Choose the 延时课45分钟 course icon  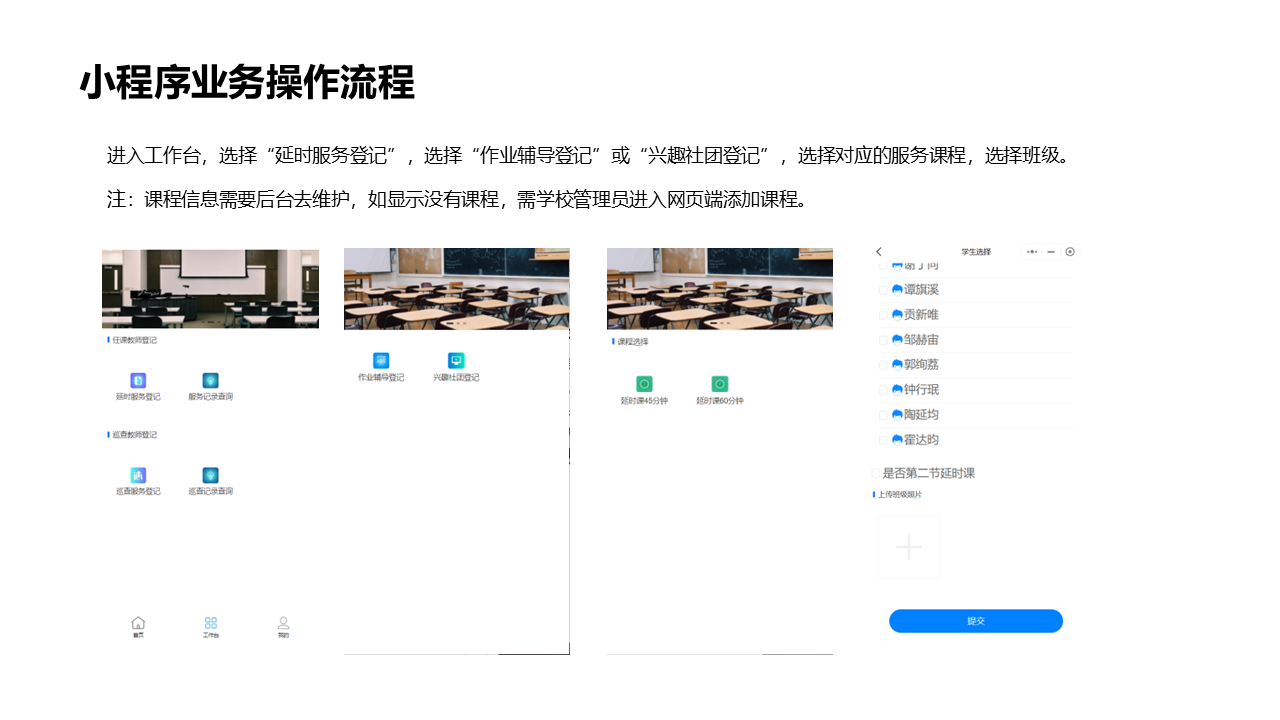644,384
